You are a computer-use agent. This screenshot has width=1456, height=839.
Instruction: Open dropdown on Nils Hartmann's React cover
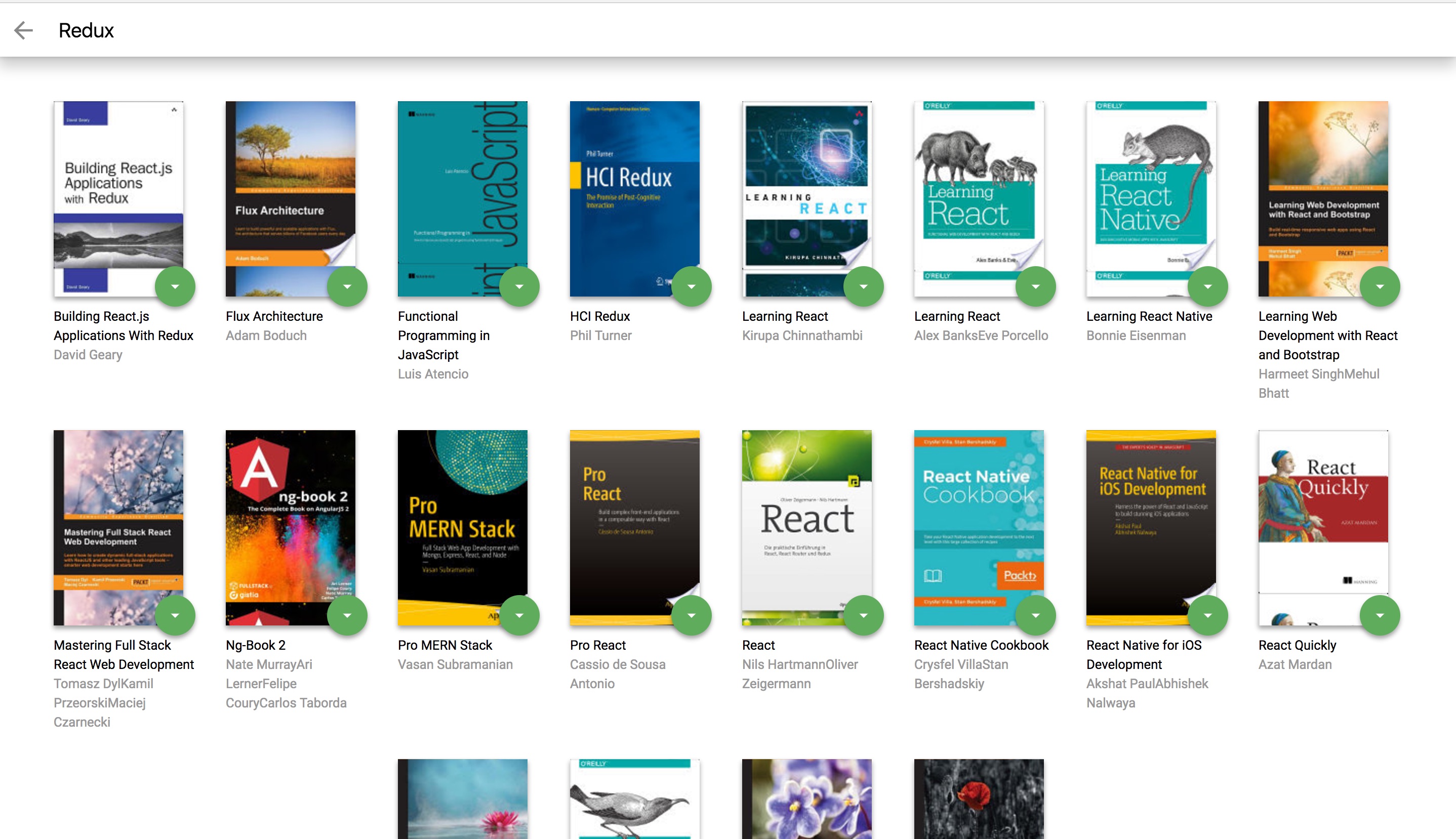pyautogui.click(x=864, y=615)
